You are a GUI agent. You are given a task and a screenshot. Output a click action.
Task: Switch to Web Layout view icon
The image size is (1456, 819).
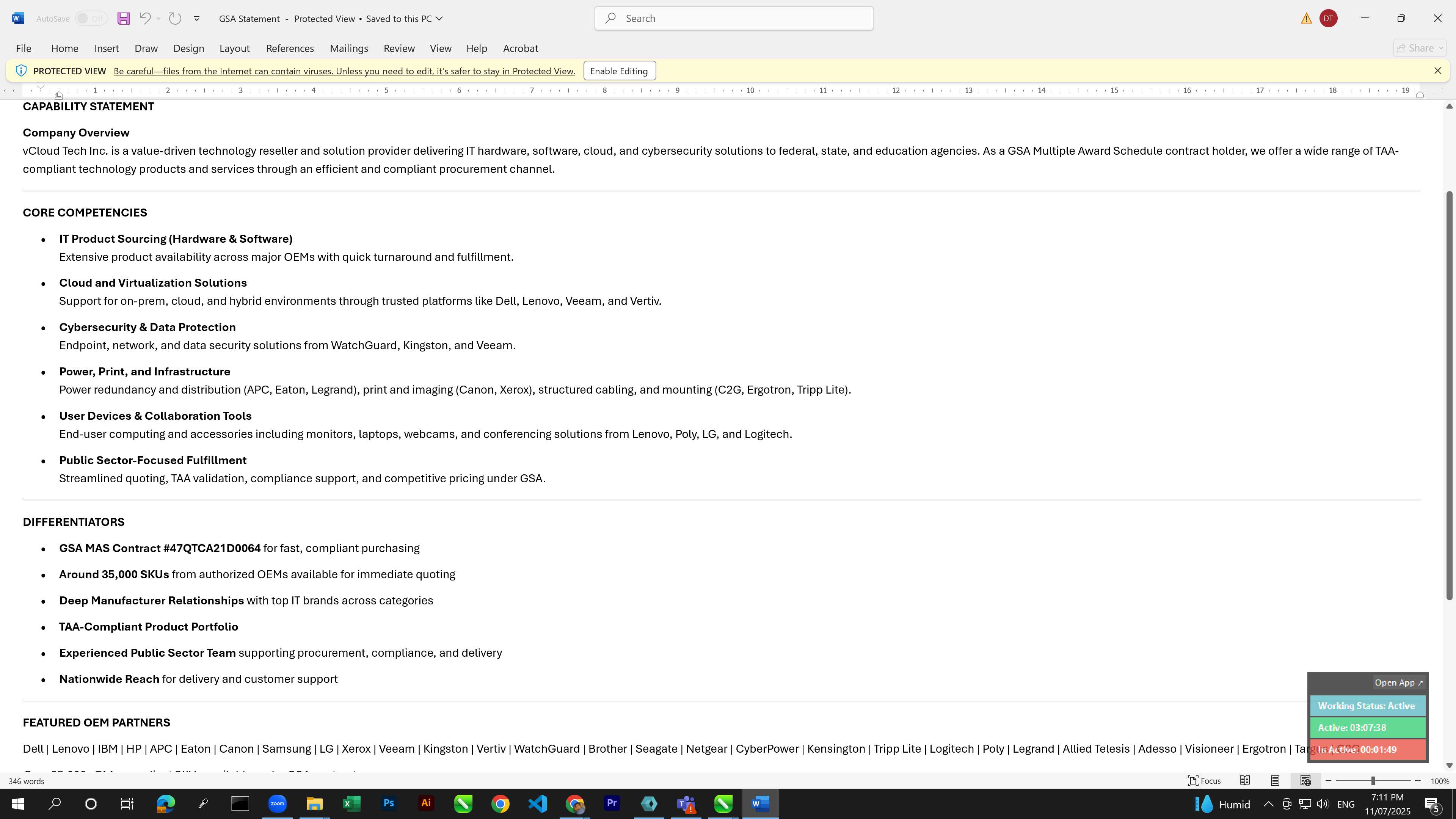click(1305, 781)
